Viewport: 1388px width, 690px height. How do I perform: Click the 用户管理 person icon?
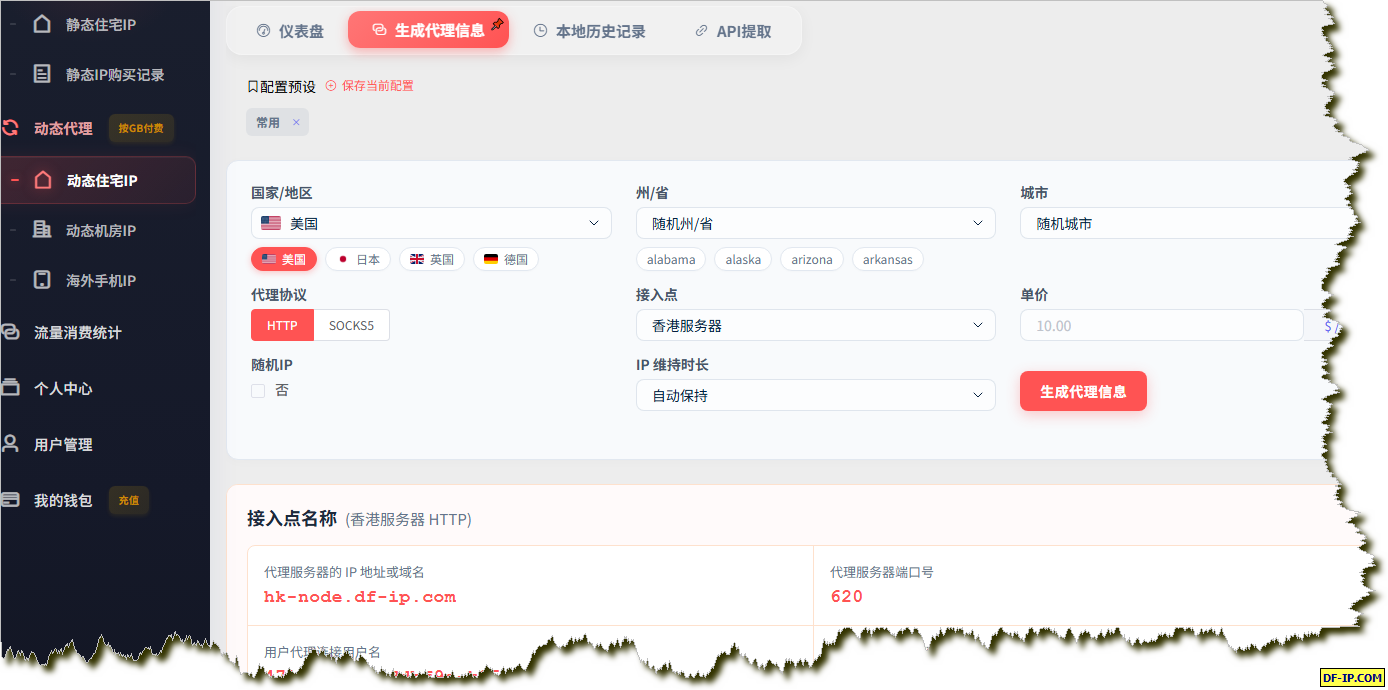10,444
